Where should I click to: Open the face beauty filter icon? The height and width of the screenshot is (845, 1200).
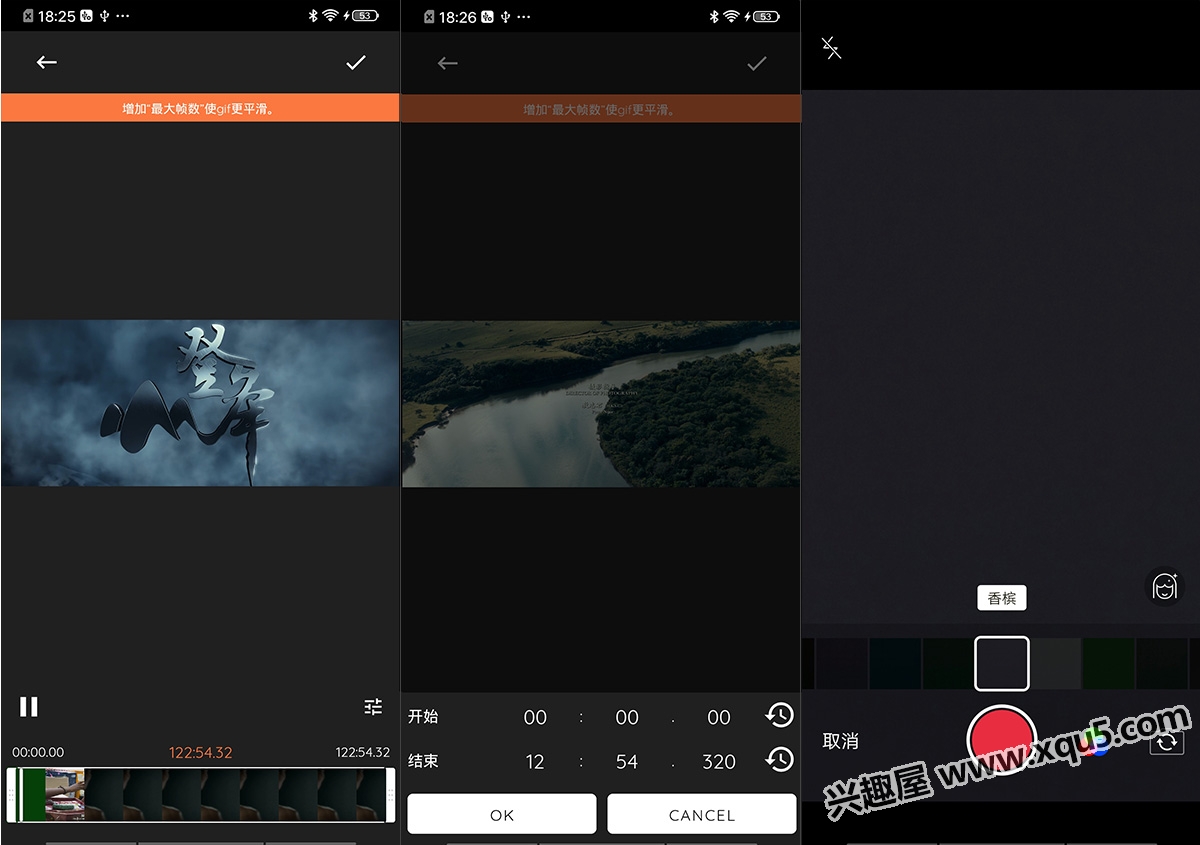coord(1164,587)
